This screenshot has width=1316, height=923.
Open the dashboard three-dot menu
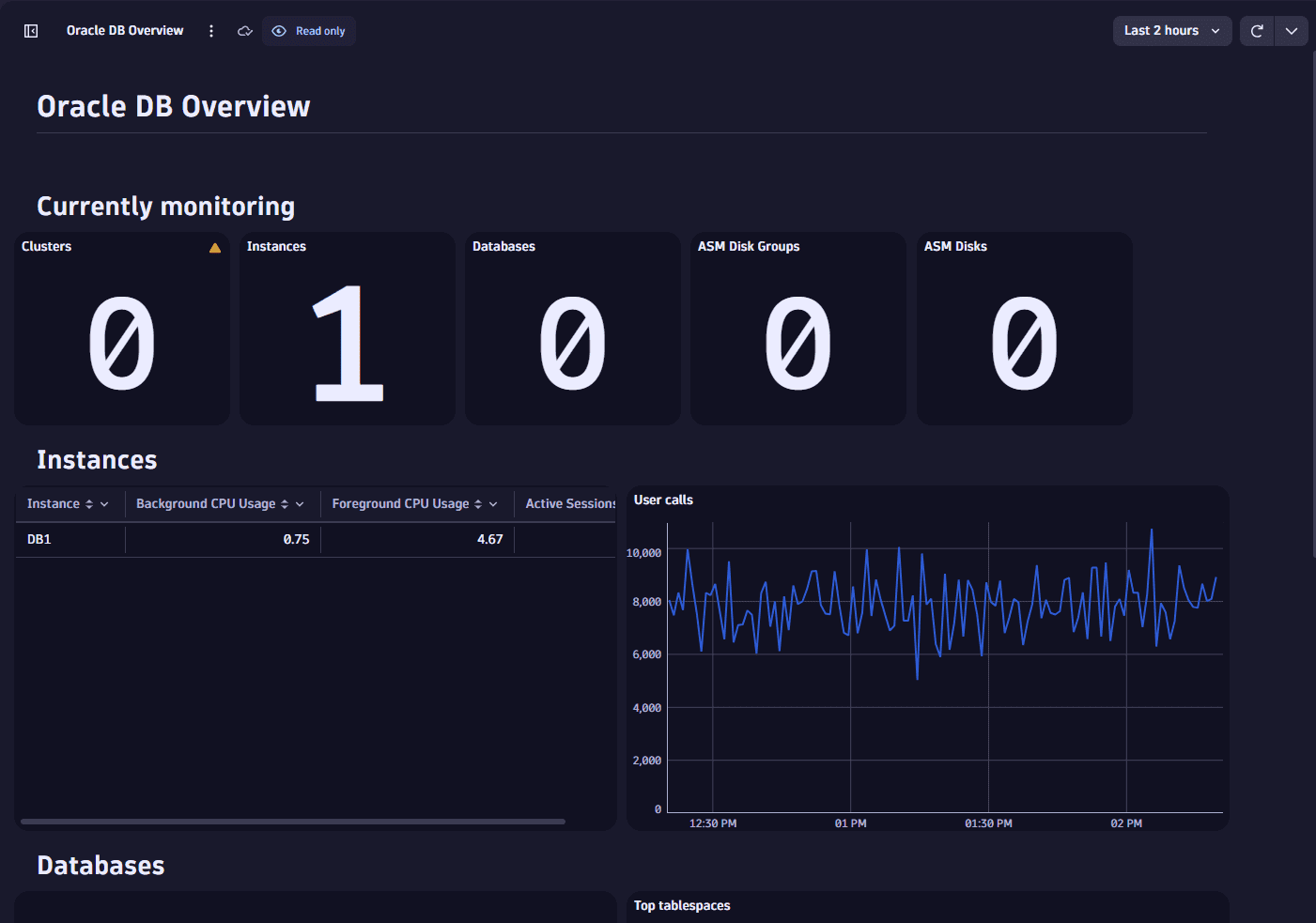[x=211, y=31]
